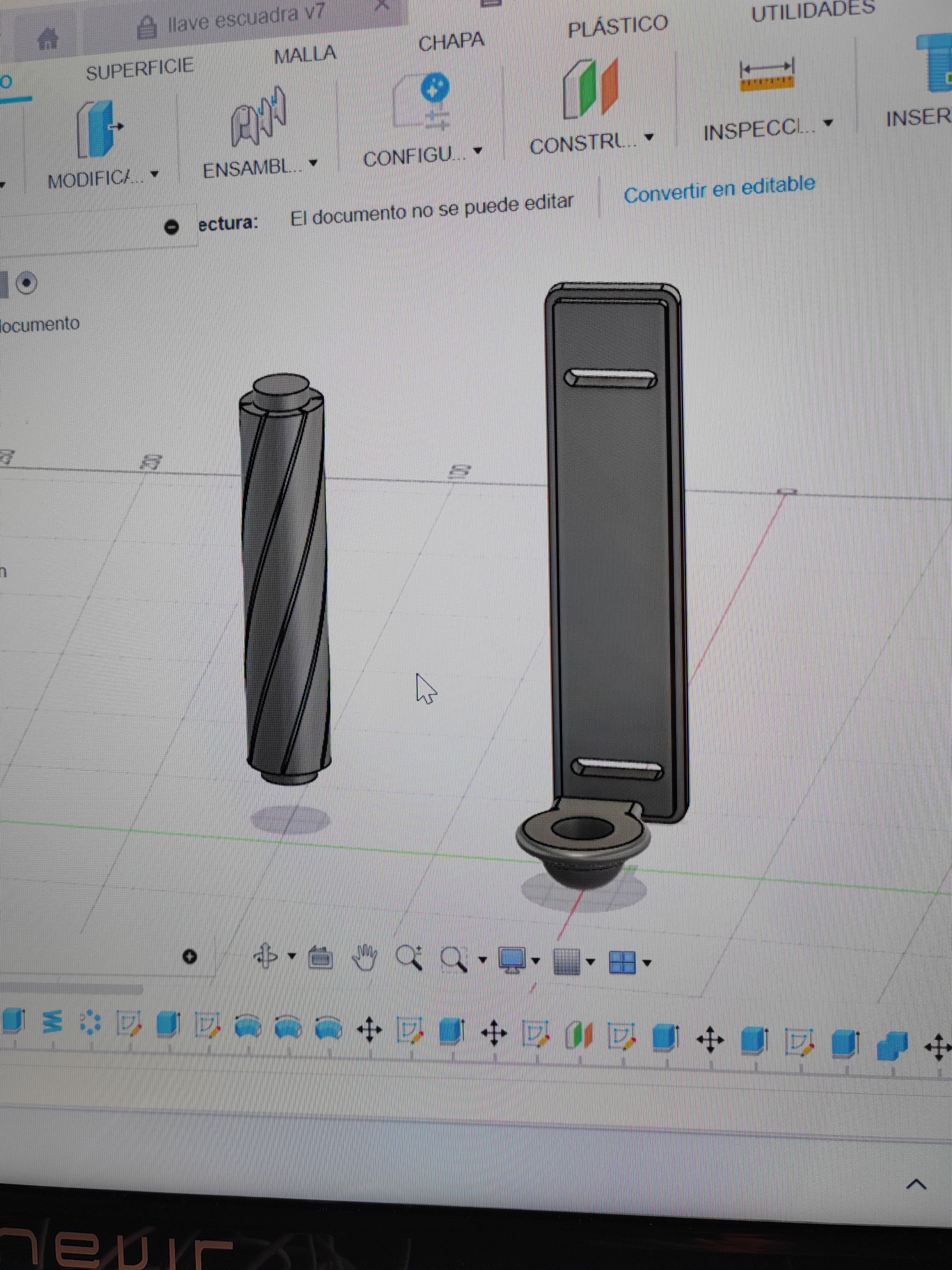This screenshot has width=952, height=1270.
Task: Select the PLÁSTICO ribbon tab
Action: pos(618,26)
